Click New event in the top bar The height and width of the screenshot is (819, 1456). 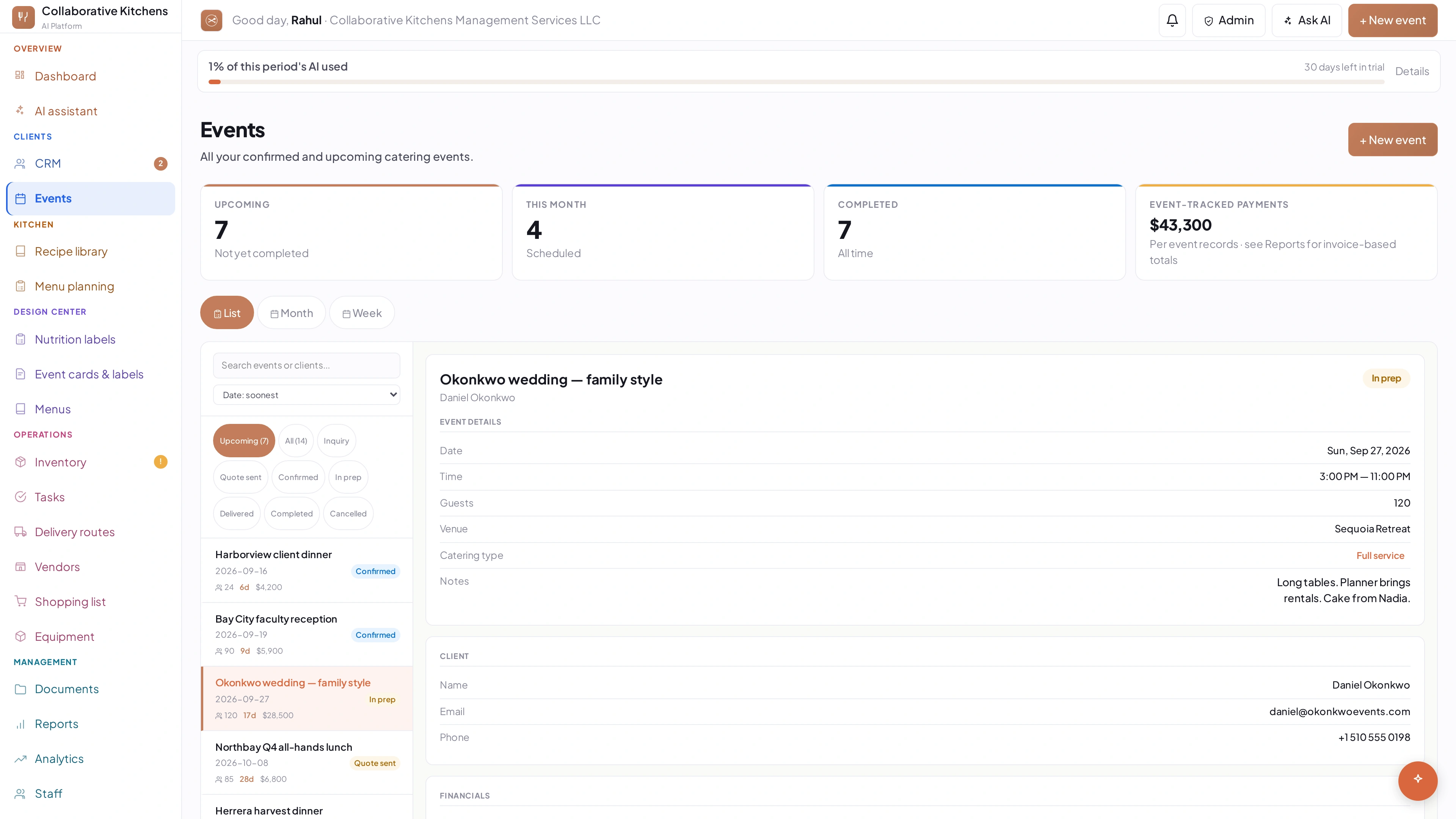[x=1392, y=20]
